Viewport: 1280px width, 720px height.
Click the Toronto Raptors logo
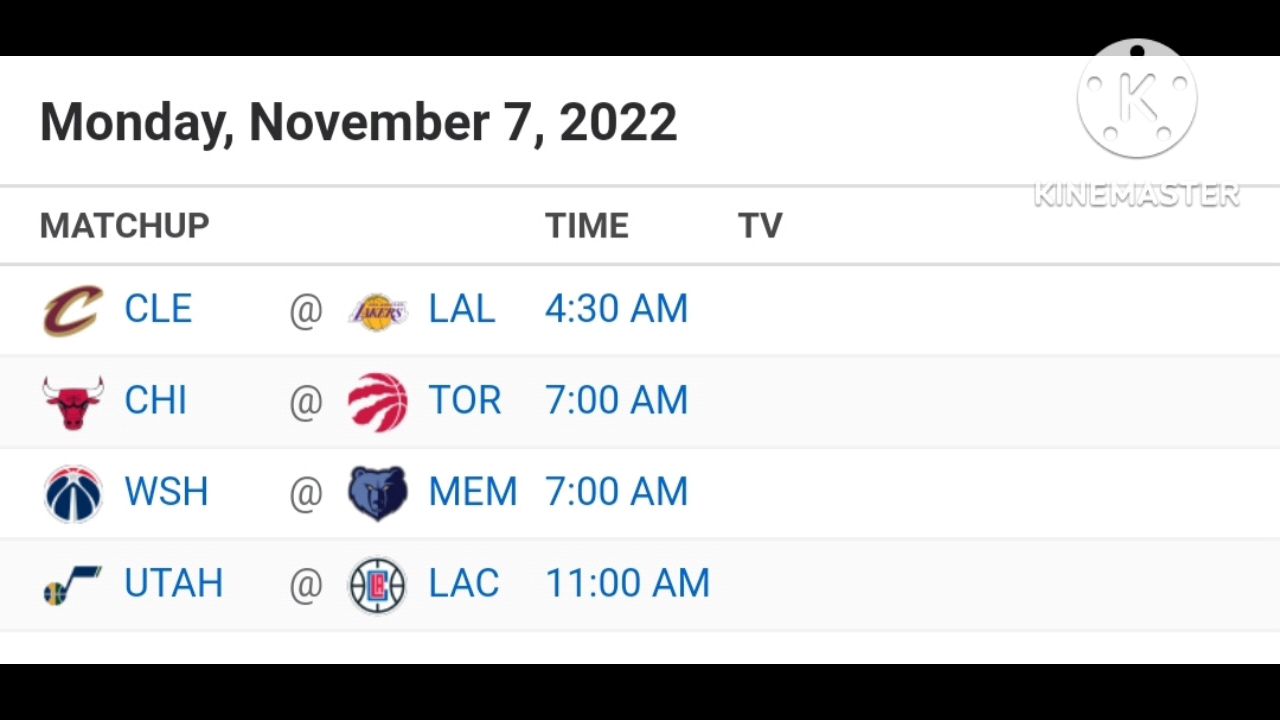[377, 402]
